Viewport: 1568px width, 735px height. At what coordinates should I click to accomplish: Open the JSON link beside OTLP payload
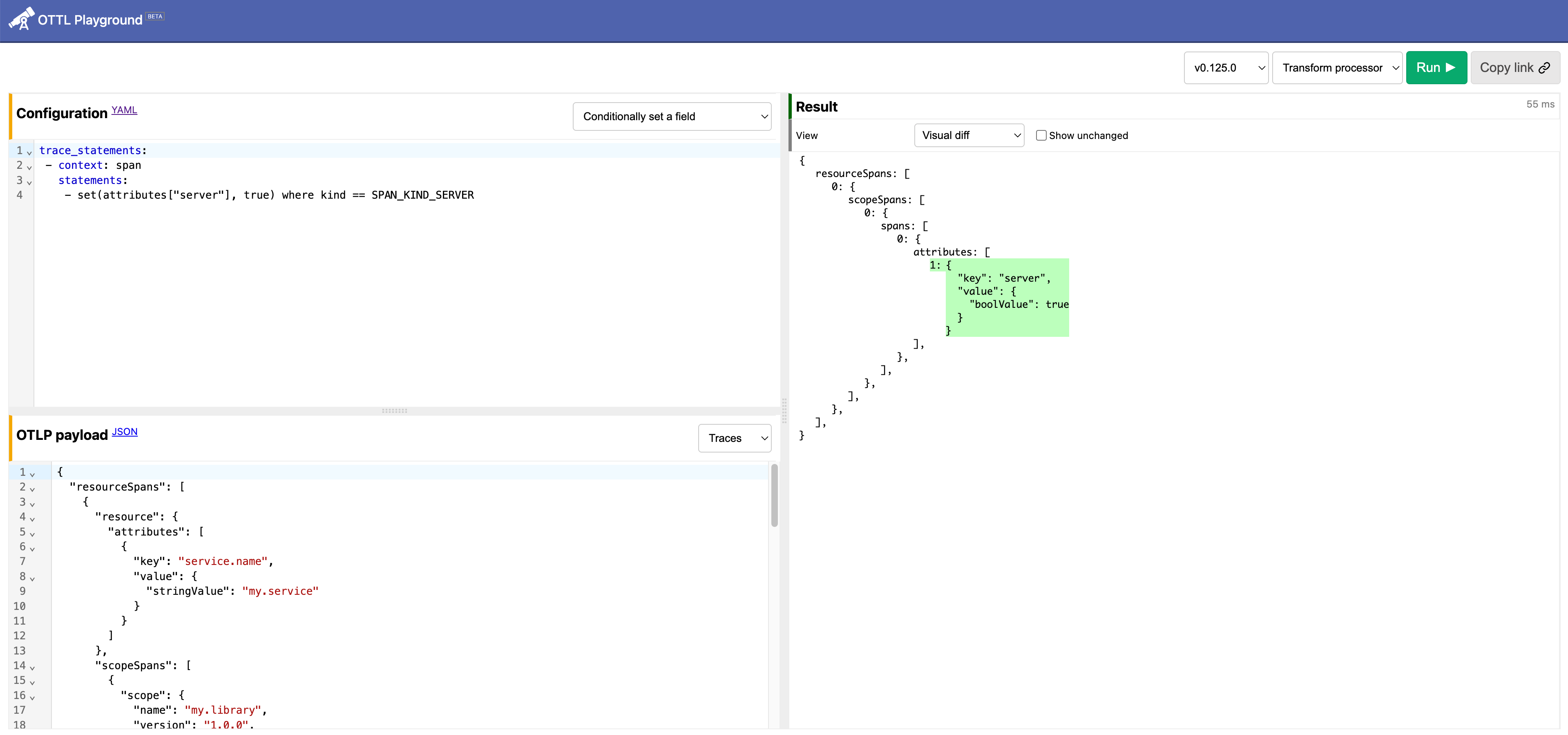[x=125, y=432]
